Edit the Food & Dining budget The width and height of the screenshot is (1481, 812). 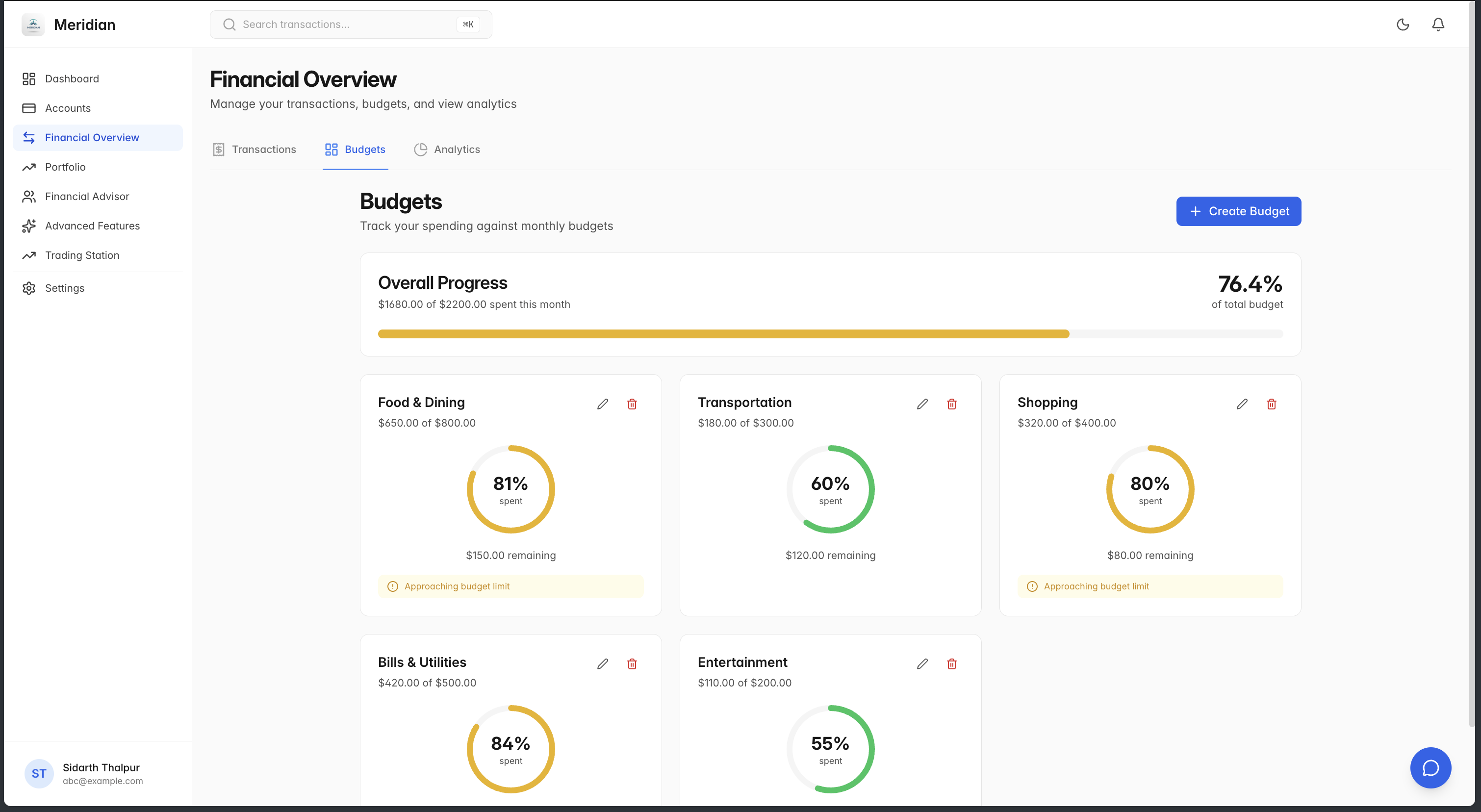coord(603,404)
